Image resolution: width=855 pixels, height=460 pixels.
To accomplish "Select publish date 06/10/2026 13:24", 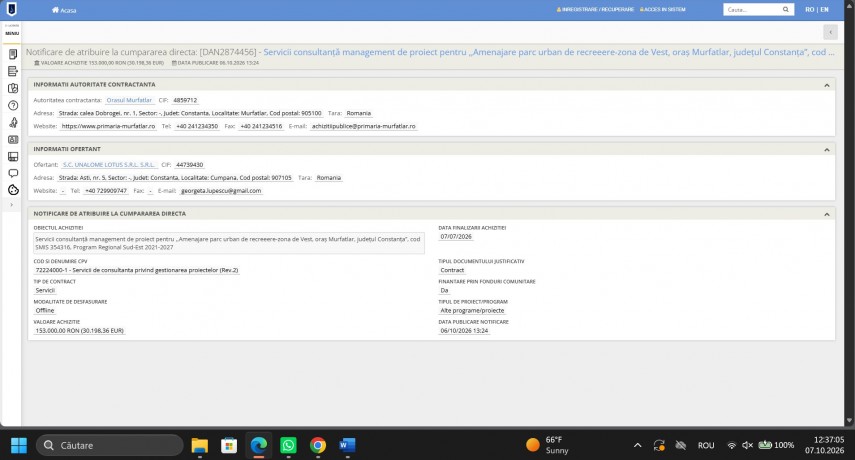I will point(464,330).
